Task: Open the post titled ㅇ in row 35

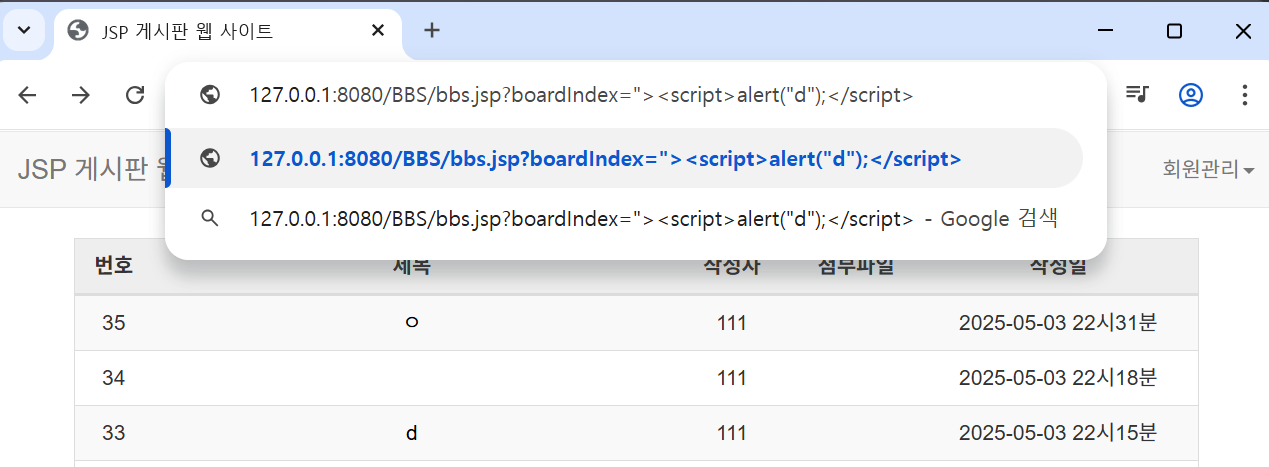Action: (x=411, y=323)
